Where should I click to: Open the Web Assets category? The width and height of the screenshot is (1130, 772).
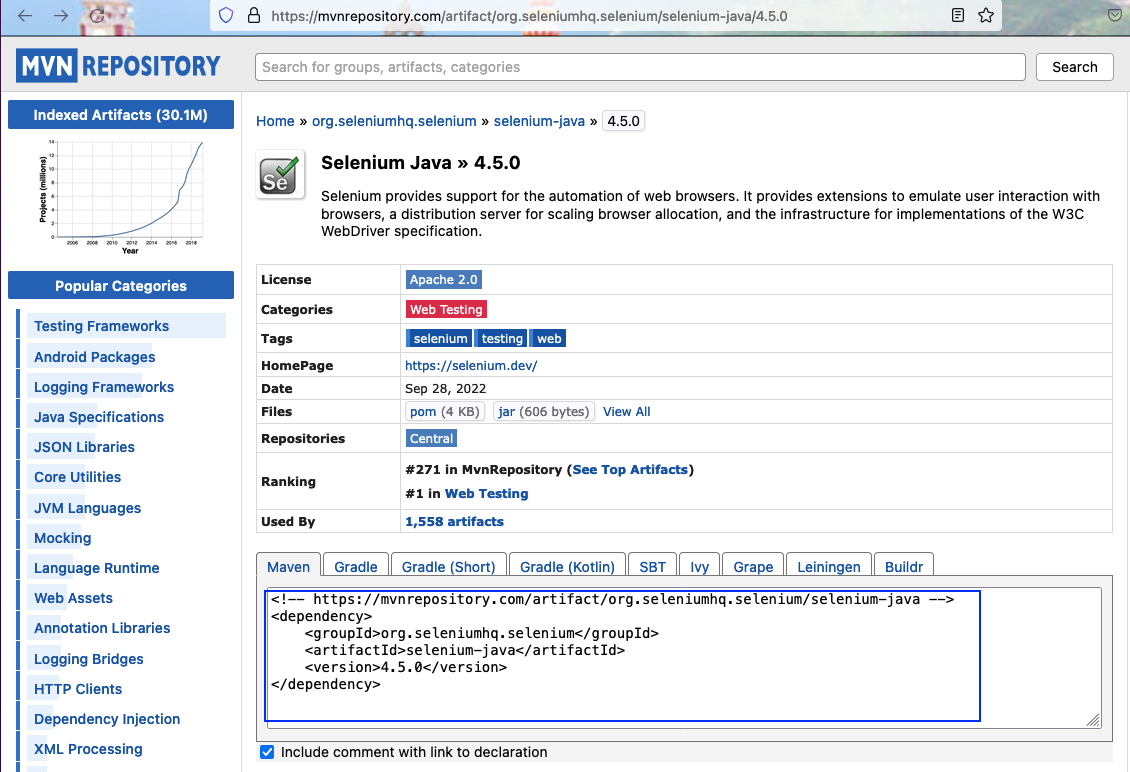[x=74, y=598]
